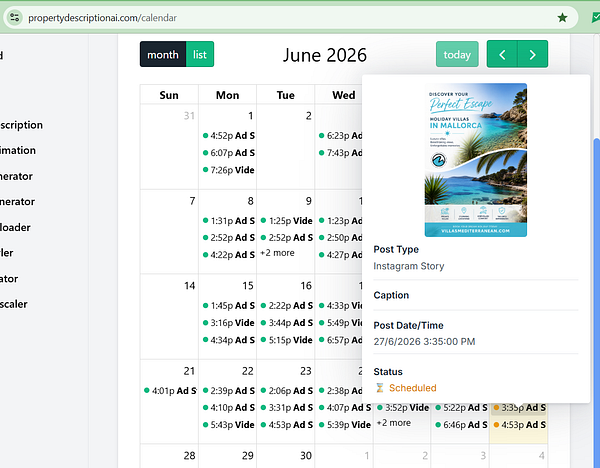Open the 6:57p Ad event
The height and width of the screenshot is (468, 600).
click(x=340, y=340)
